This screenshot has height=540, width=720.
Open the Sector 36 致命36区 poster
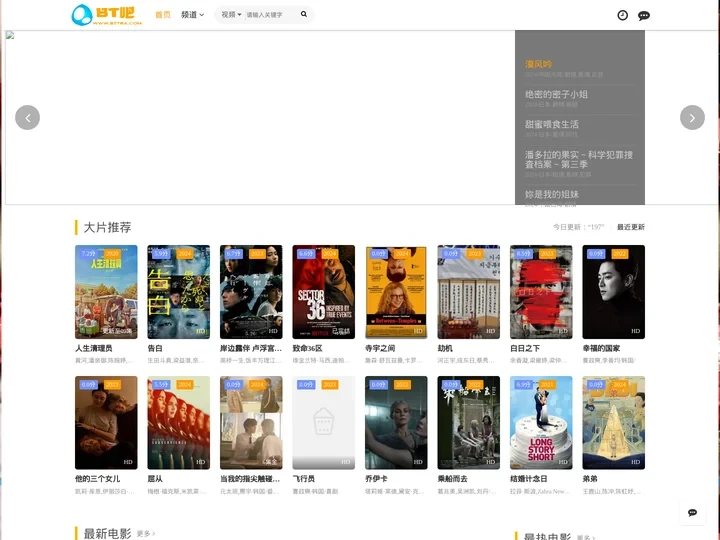point(324,292)
